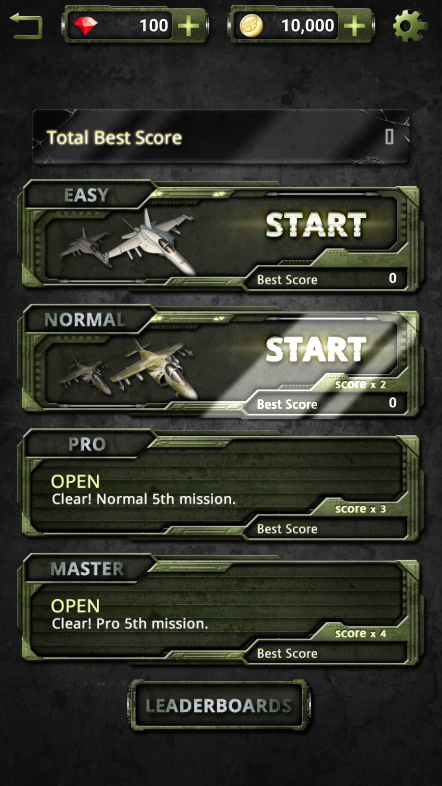Tap the gold coin currency icon
Screen dimensions: 442x786
pos(251,26)
